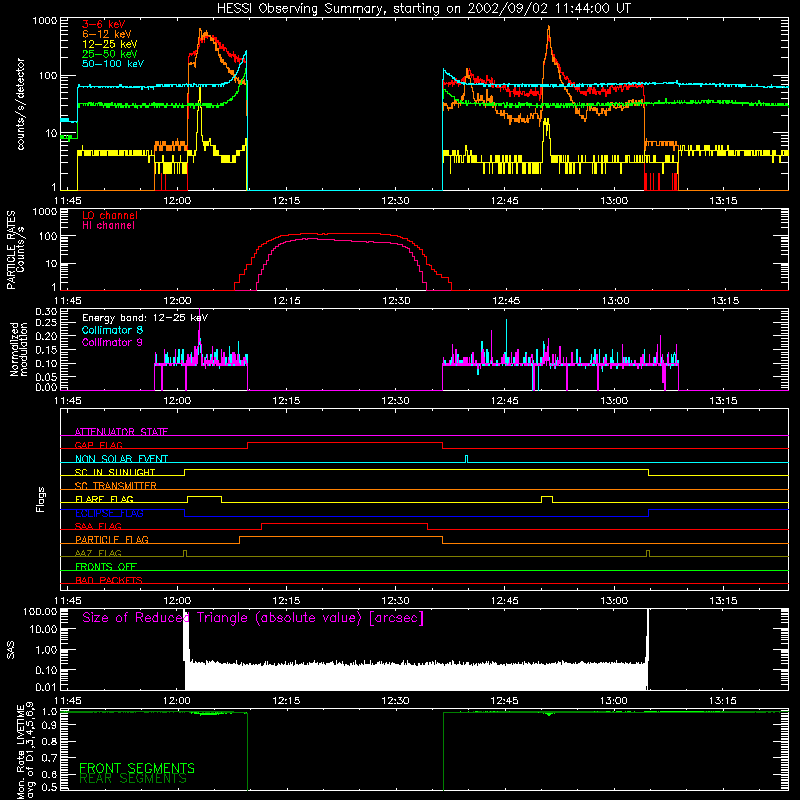Screen dimensions: 800x800
Task: Click the raised GAP FLAG segment
Action: click(x=345, y=443)
